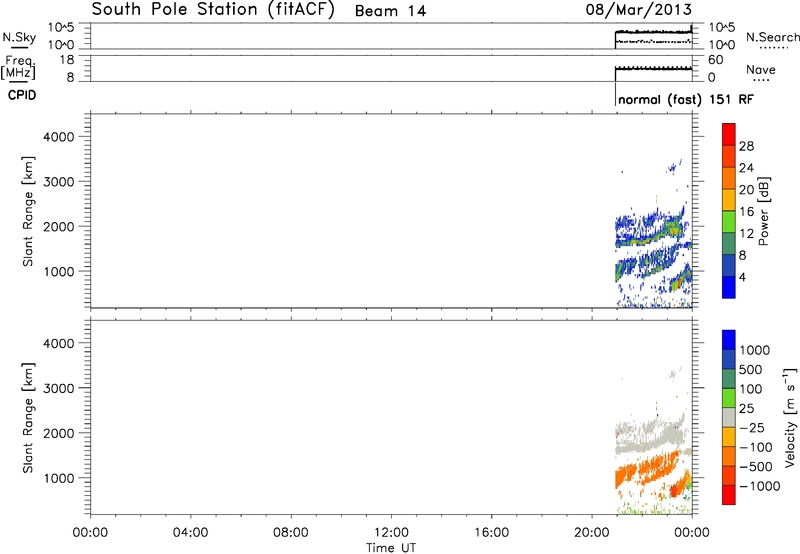Select the N.Sky legend label
The height and width of the screenshot is (554, 800).
tap(19, 38)
